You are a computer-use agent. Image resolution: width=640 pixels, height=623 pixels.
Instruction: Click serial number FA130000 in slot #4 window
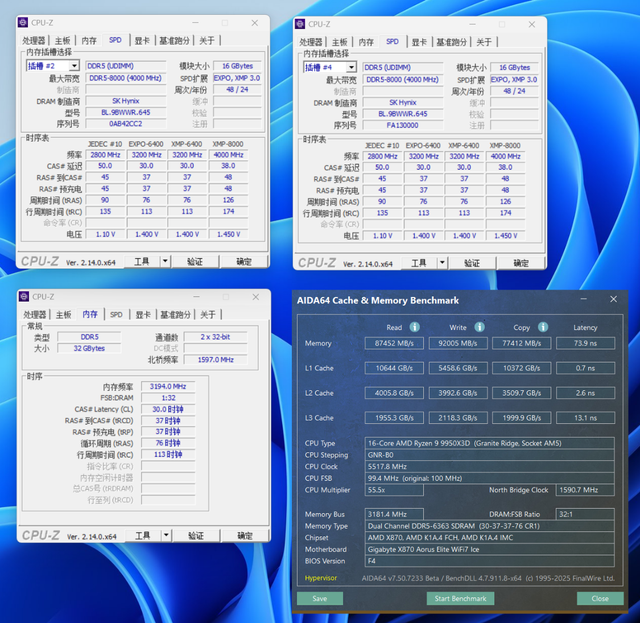403,125
